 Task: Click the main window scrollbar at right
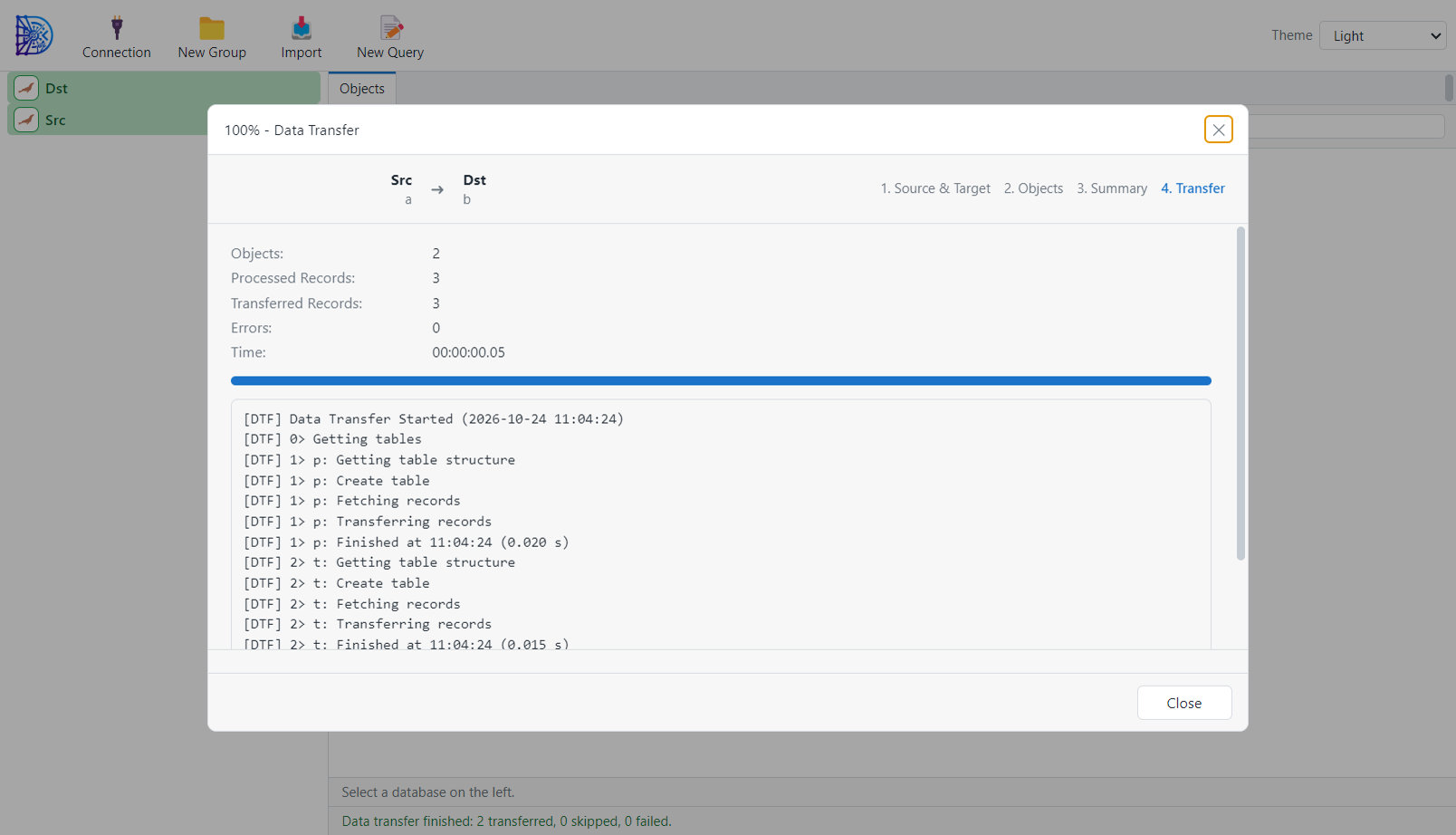1449,88
